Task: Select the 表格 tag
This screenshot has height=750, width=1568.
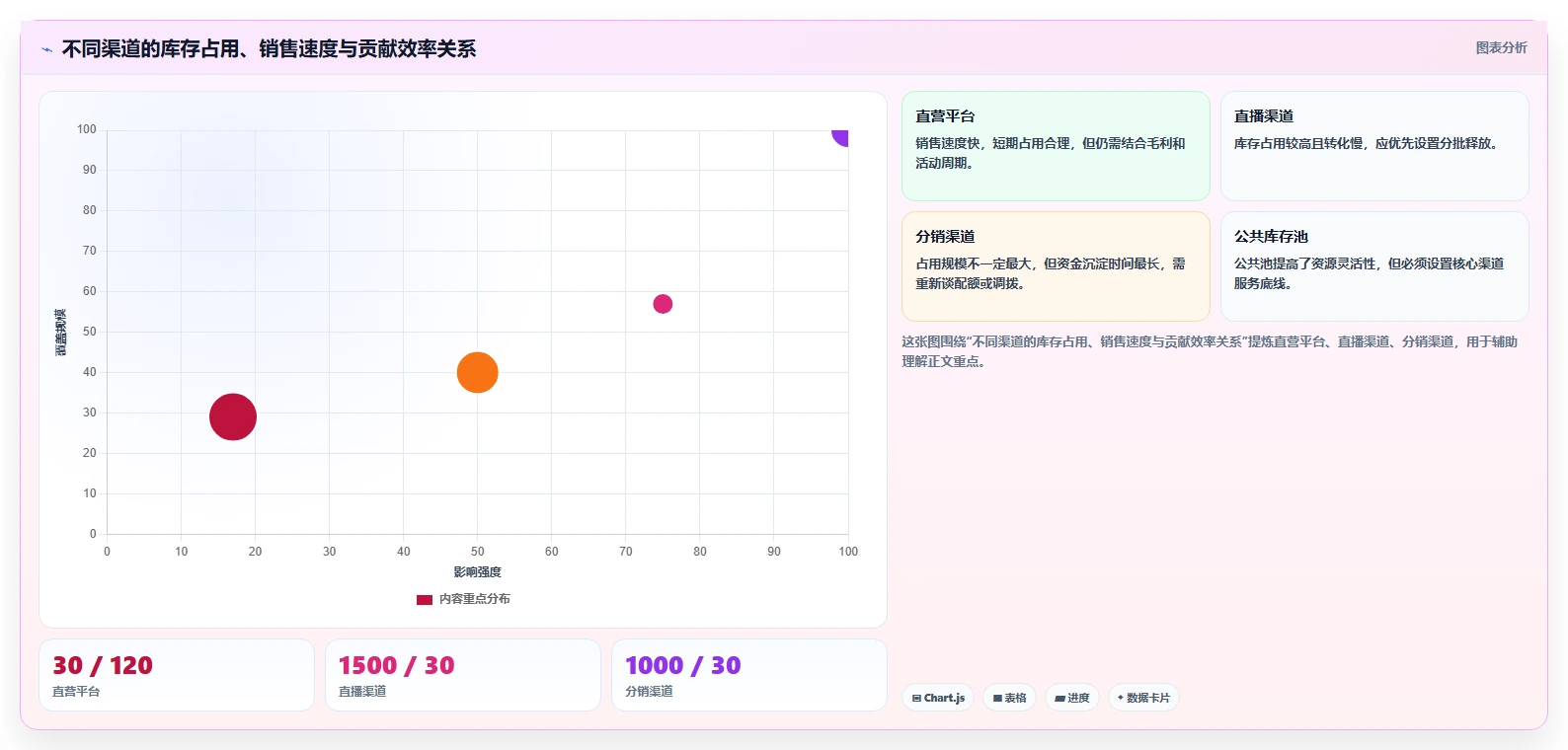Action: tap(1009, 698)
